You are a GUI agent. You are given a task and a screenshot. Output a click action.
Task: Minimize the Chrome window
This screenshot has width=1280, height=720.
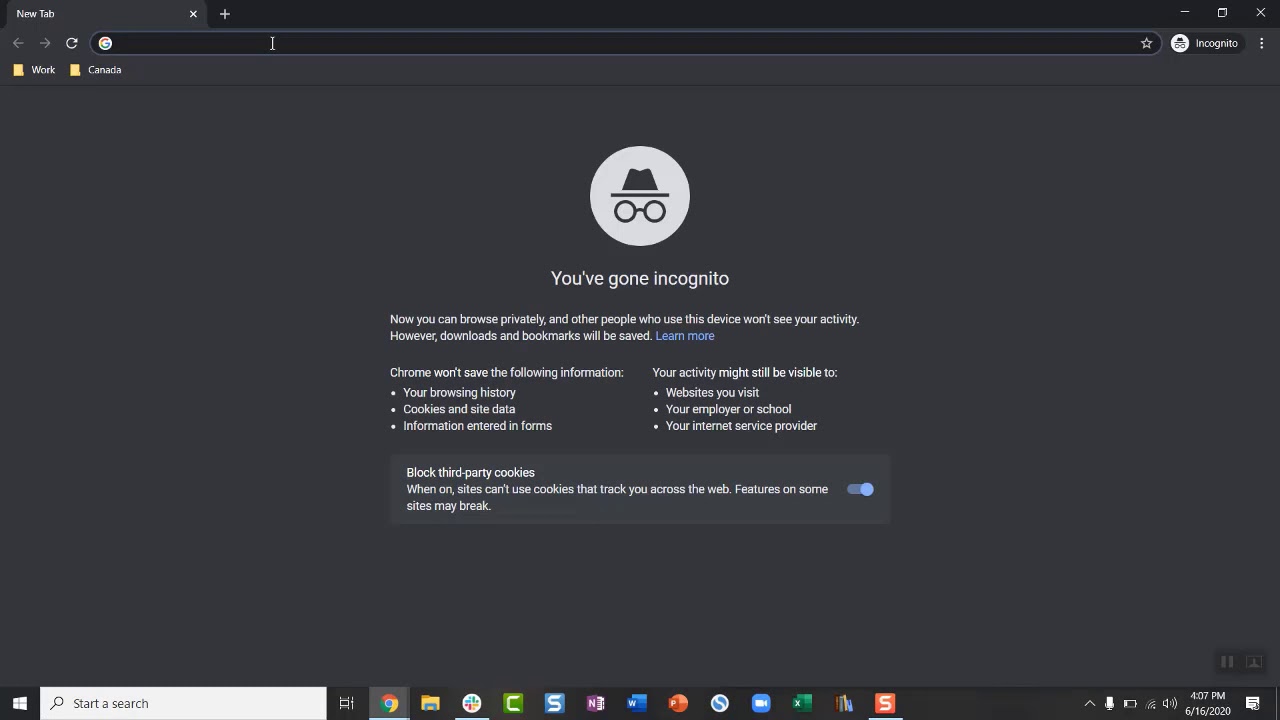click(1185, 13)
